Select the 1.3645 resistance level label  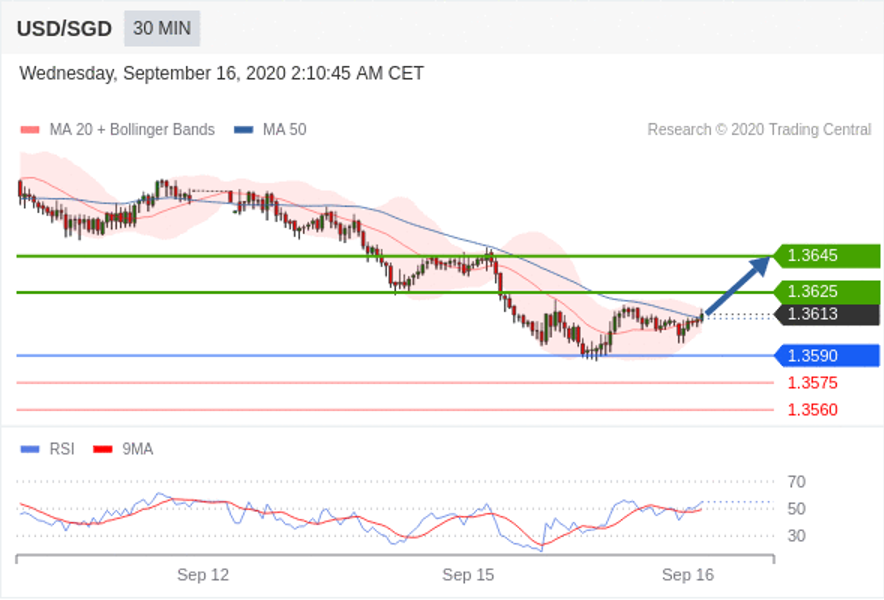click(826, 255)
